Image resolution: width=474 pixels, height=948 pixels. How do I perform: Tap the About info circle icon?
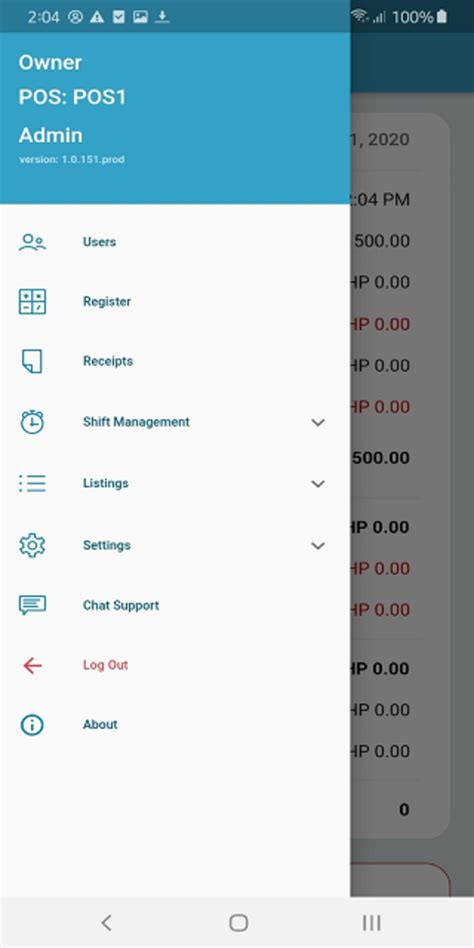32,724
